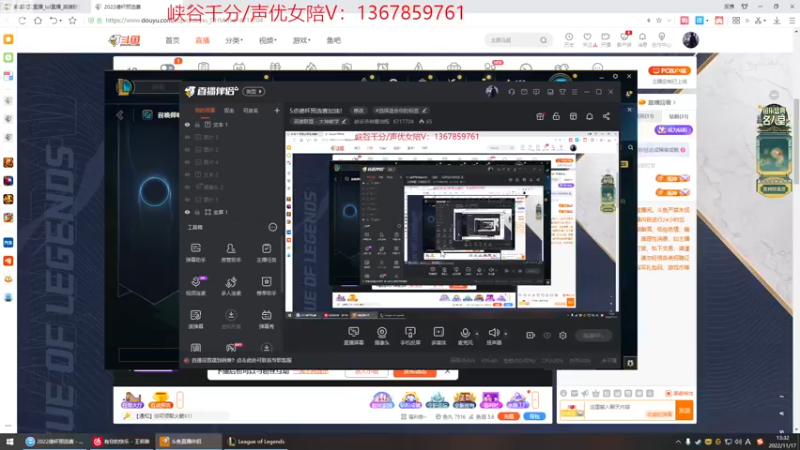Viewport: 800px width, 450px height.
Task: Switch to the 双击 scene tab
Action: pyautogui.click(x=229, y=110)
